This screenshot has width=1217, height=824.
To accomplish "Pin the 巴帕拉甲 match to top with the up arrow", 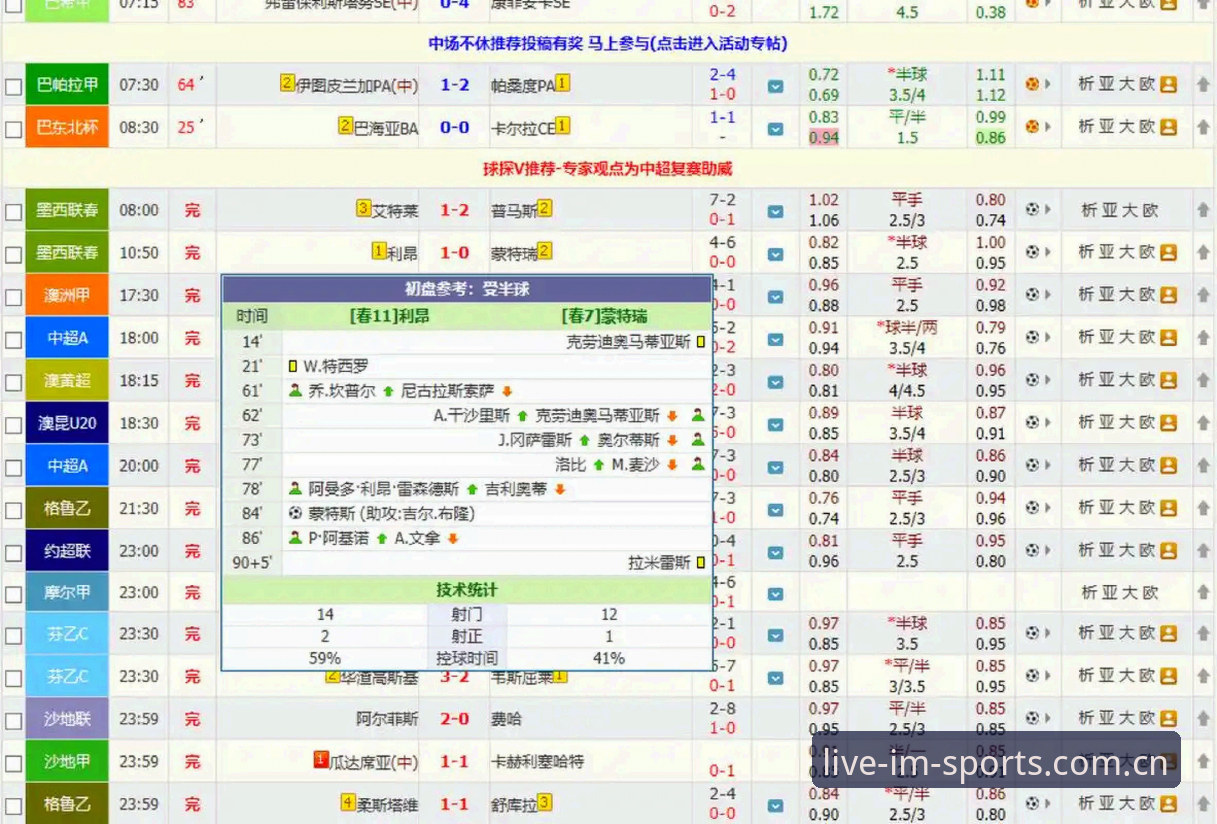I will 1202,85.
